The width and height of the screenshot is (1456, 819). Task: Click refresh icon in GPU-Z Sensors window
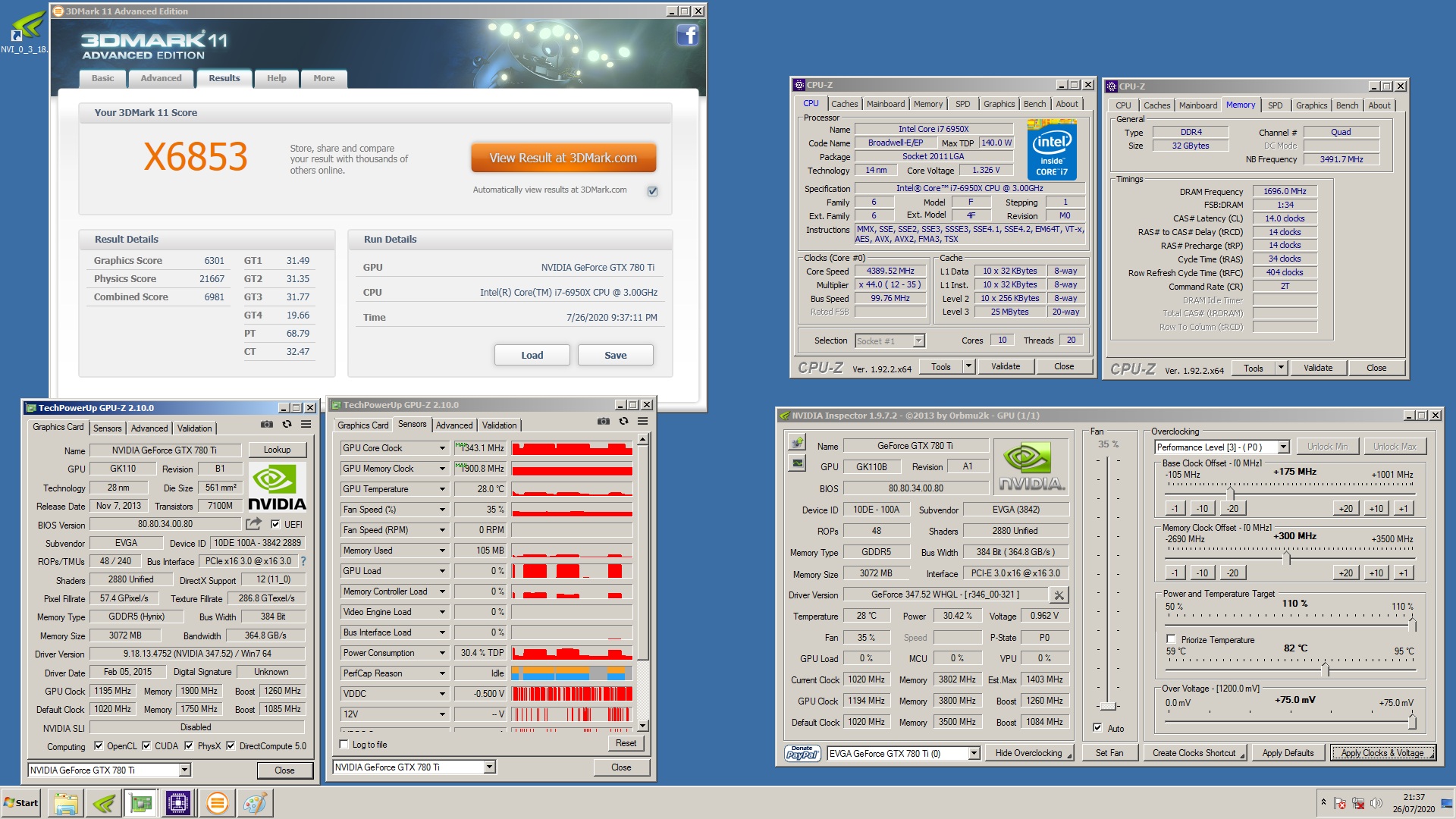pyautogui.click(x=623, y=421)
